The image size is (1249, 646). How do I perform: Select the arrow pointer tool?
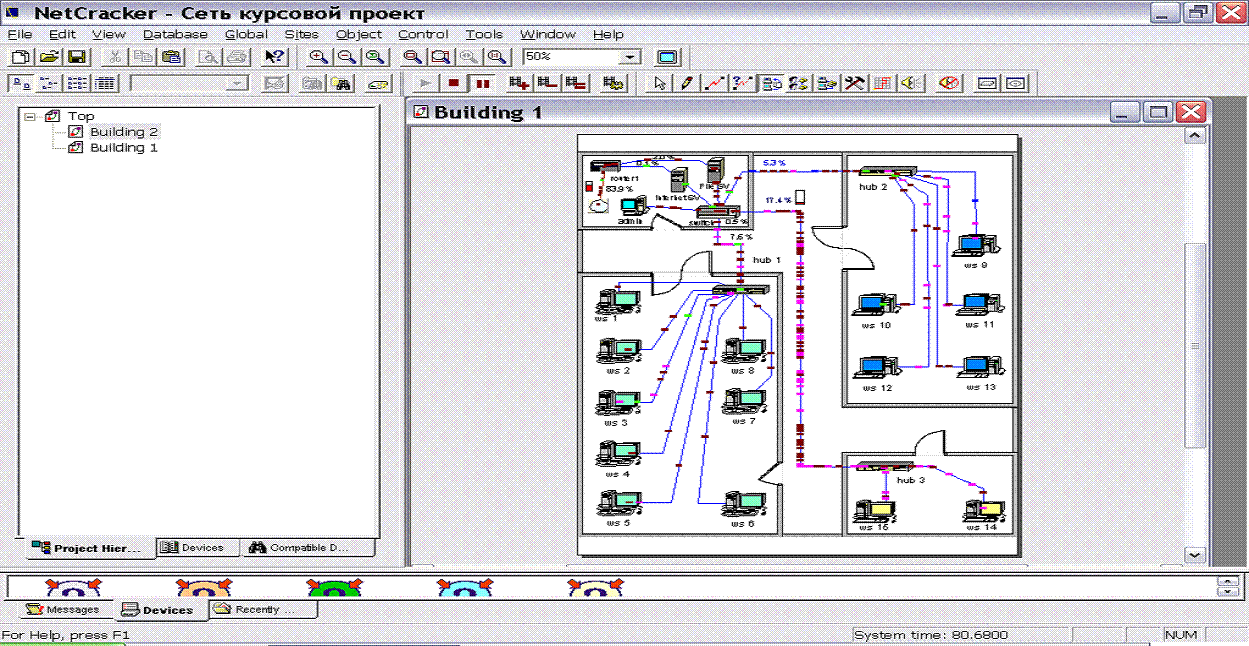click(x=659, y=84)
